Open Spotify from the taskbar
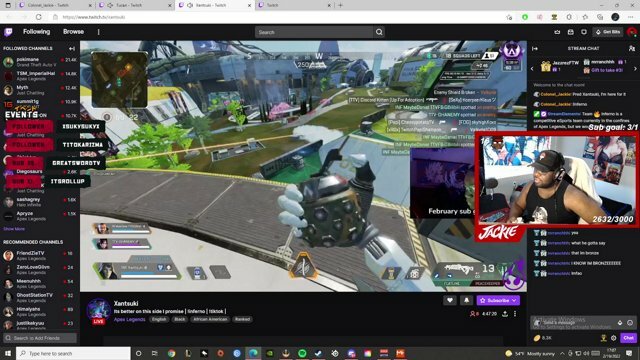This screenshot has width=640, height=360. pos(302,353)
